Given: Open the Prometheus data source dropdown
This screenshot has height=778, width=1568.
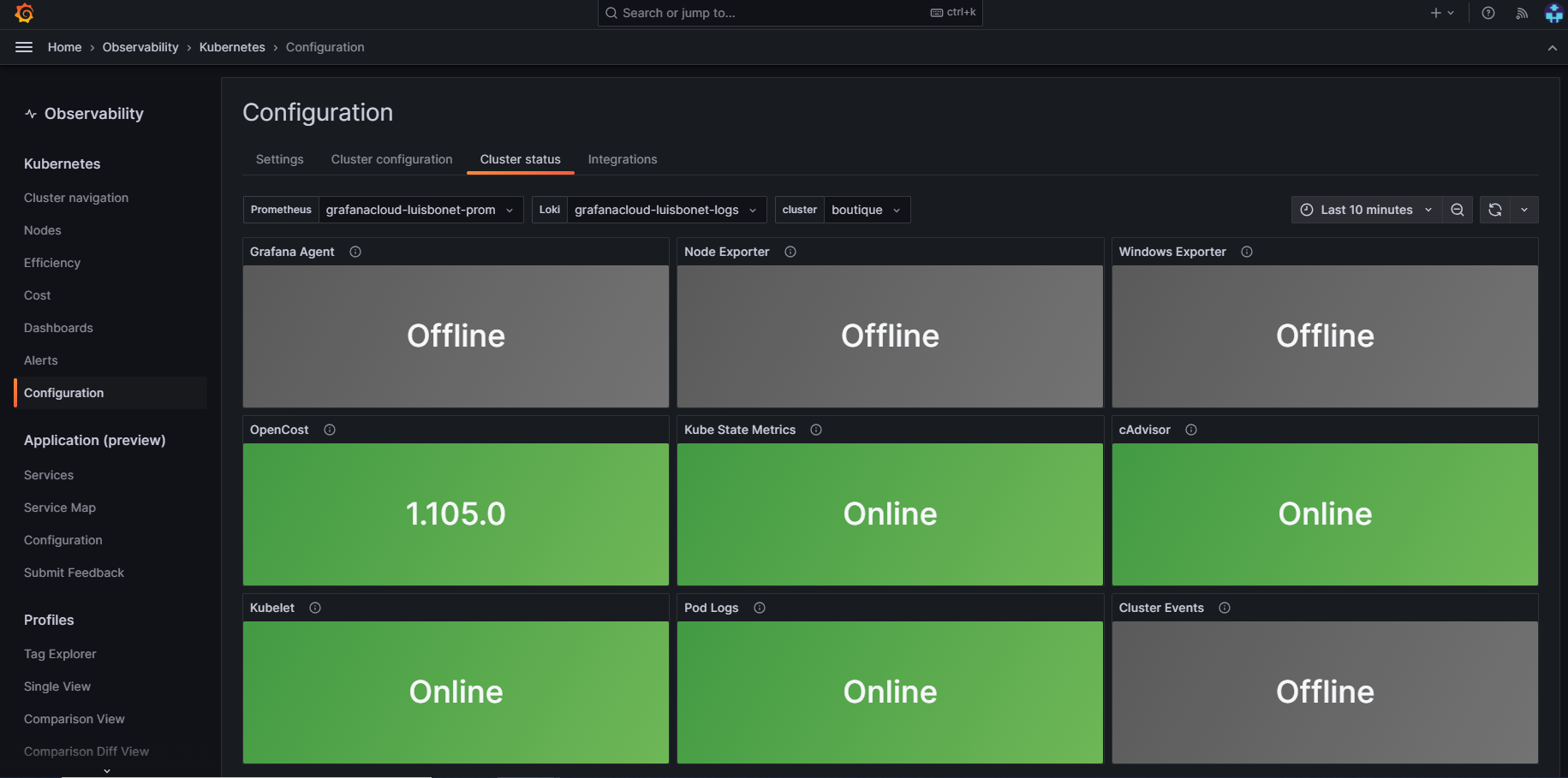Looking at the screenshot, I should pos(420,210).
